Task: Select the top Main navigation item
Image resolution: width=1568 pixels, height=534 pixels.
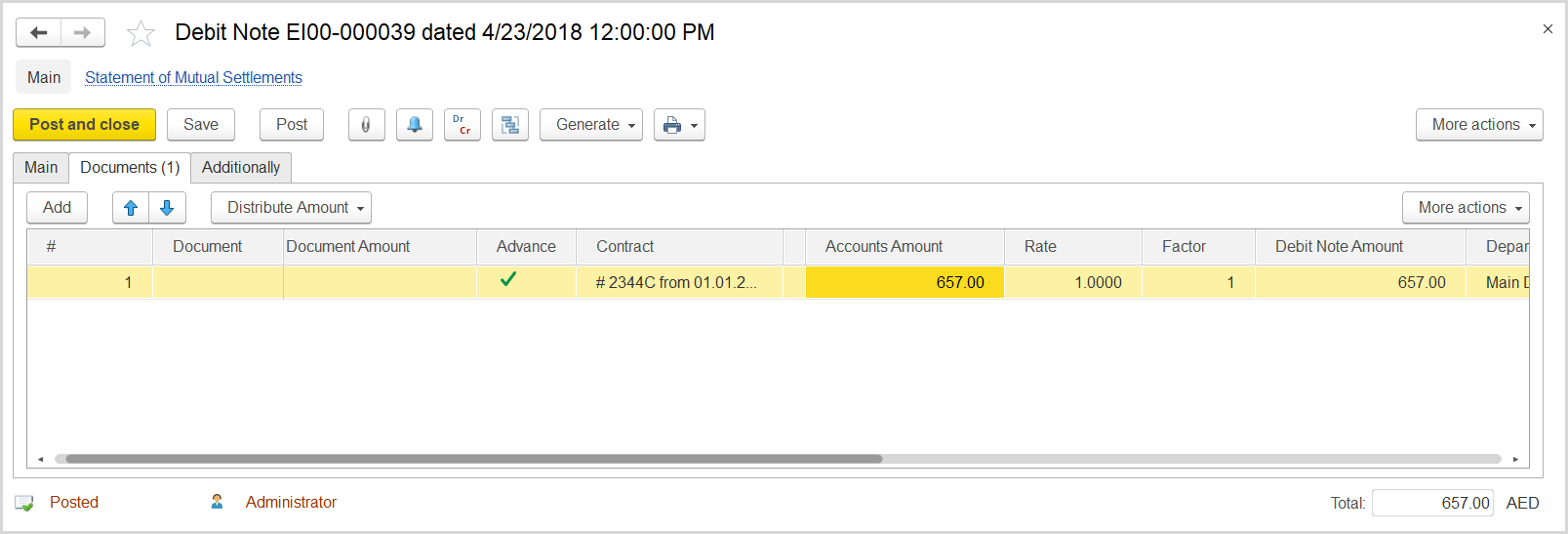Action: point(44,78)
